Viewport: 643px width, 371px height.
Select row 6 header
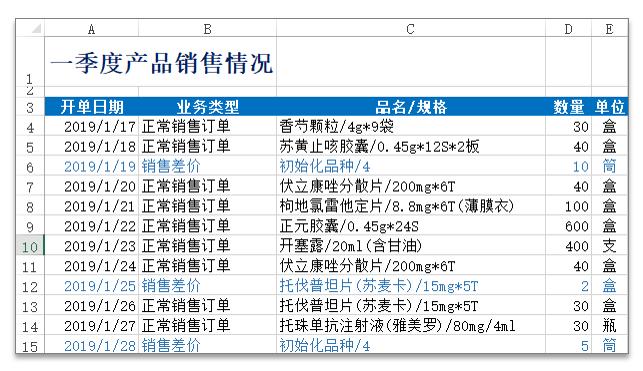30,167
